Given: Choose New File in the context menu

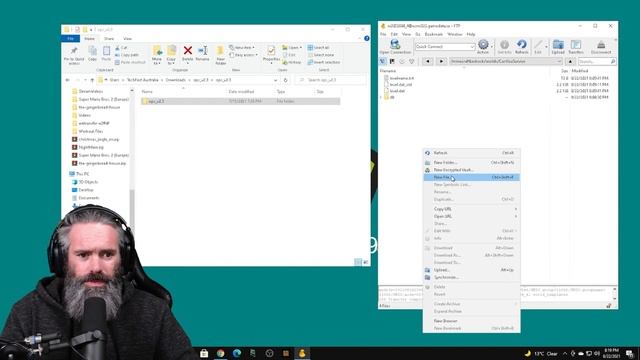Looking at the screenshot, I should [471, 177].
